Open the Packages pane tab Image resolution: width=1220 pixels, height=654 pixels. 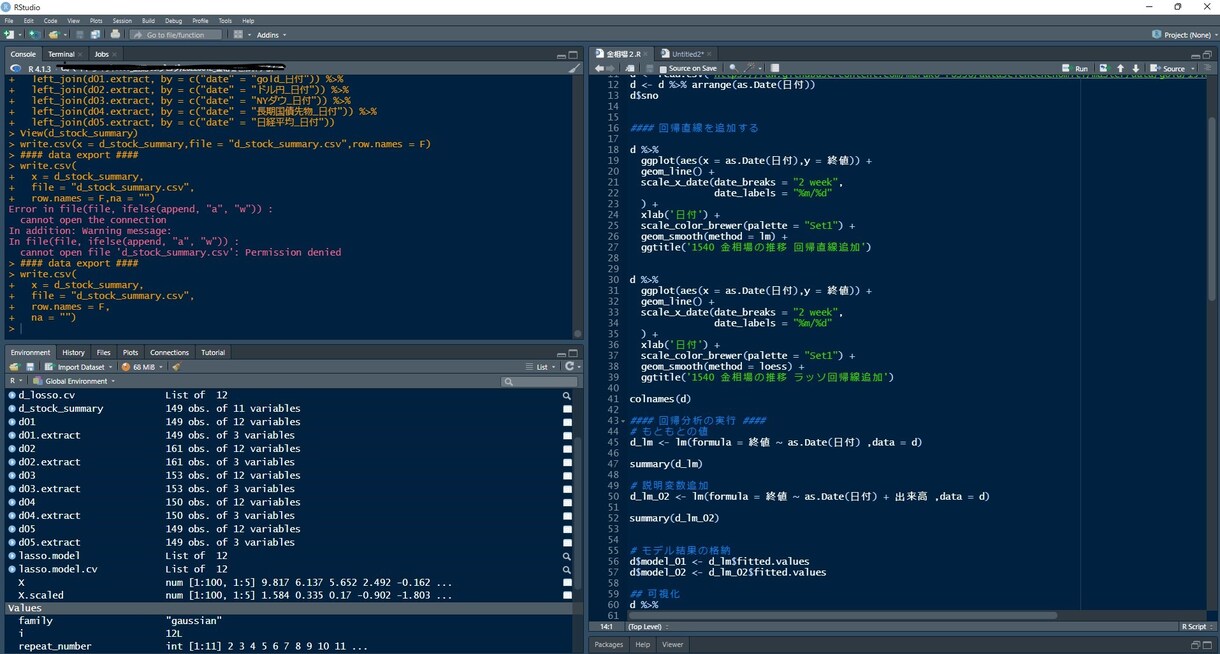click(608, 644)
